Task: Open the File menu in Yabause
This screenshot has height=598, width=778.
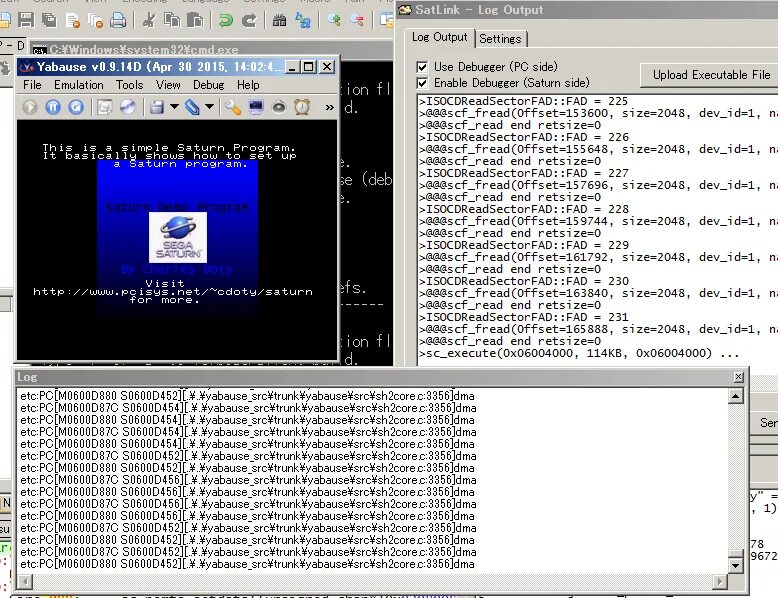Action: [x=32, y=85]
